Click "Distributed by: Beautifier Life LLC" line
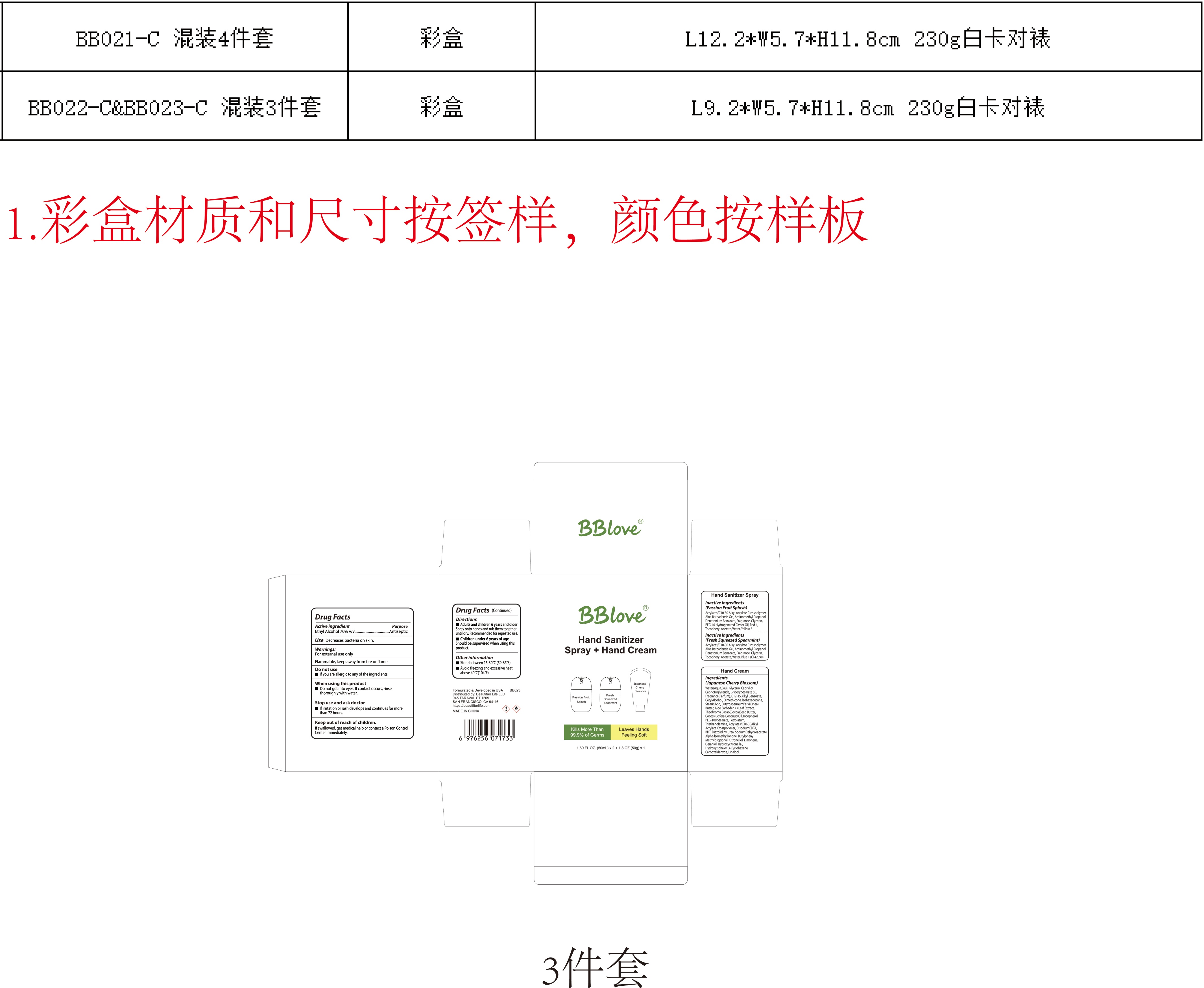The width and height of the screenshot is (1204, 988). pos(479,694)
